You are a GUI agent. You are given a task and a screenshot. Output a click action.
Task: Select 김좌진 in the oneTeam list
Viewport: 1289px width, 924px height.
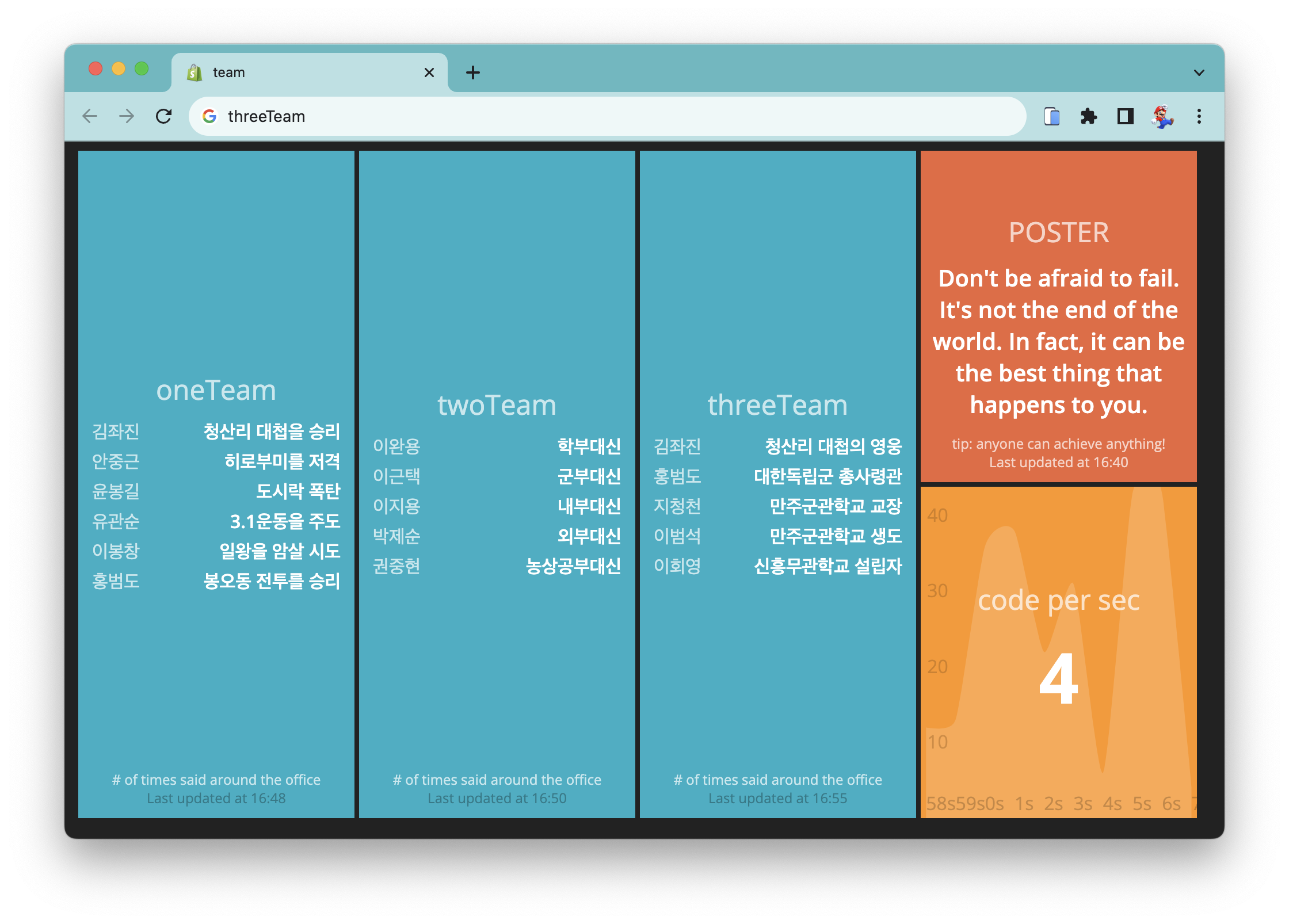(x=115, y=432)
